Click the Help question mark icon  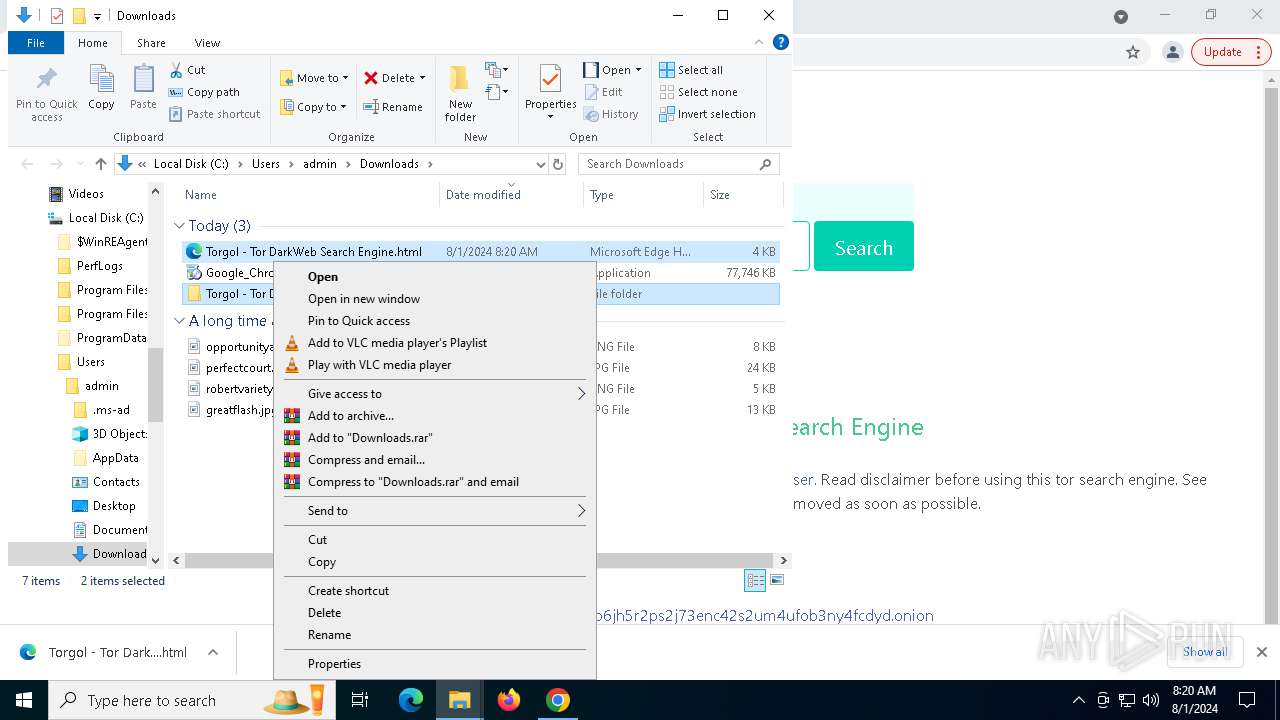coord(781,42)
